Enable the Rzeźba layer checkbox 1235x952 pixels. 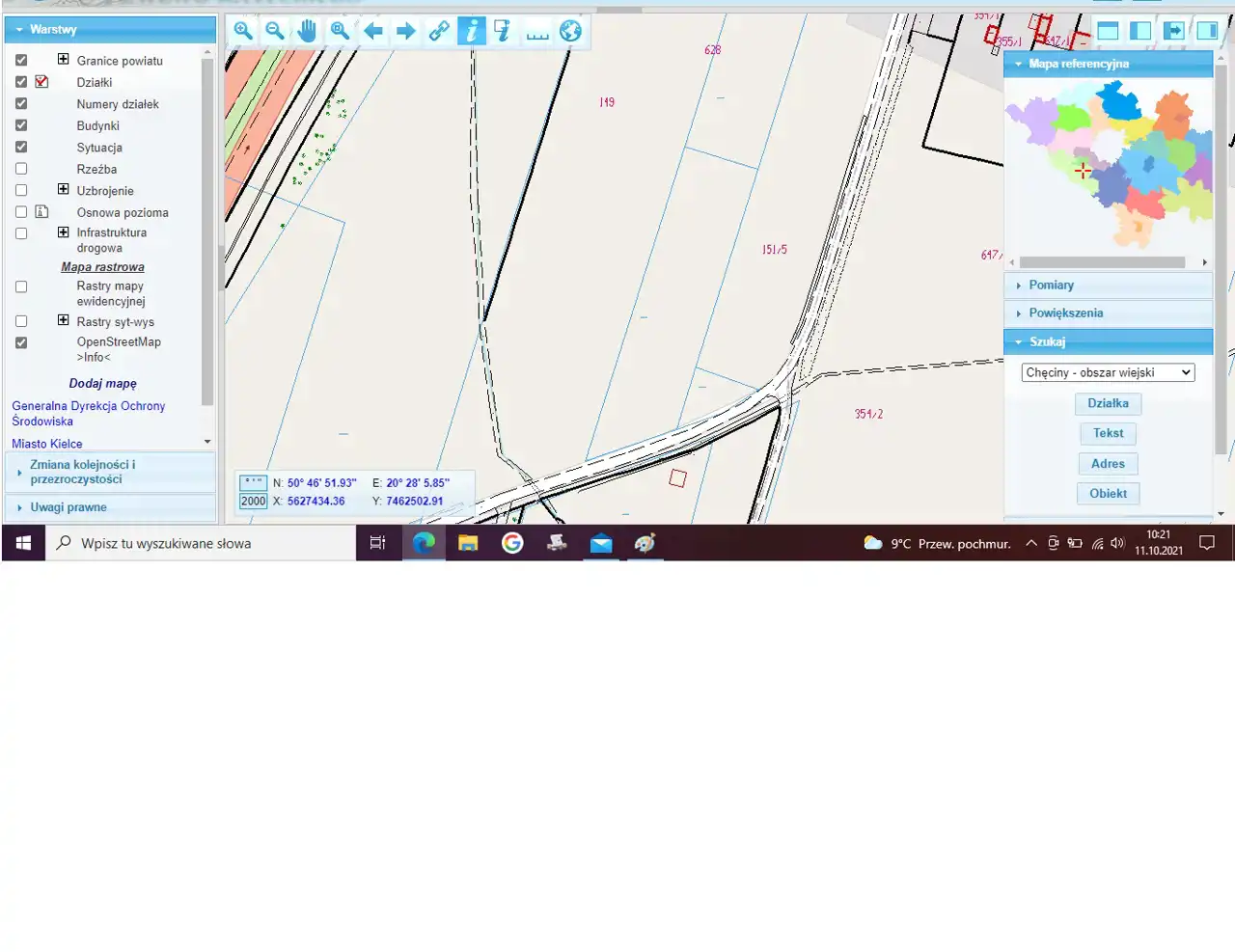click(x=21, y=169)
